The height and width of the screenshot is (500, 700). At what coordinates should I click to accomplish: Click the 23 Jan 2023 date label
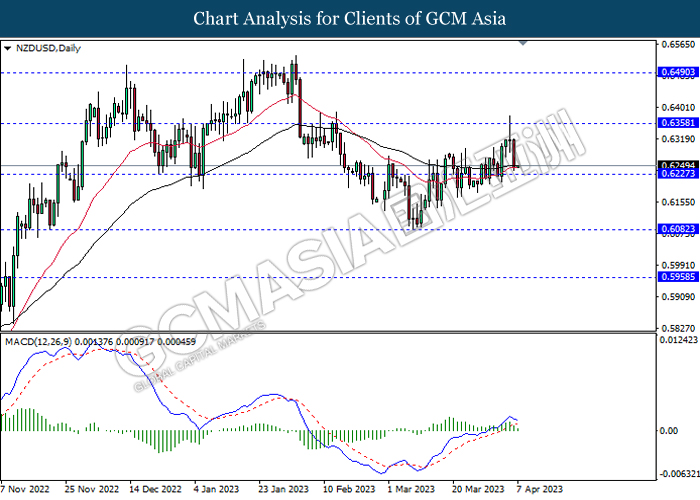point(284,489)
